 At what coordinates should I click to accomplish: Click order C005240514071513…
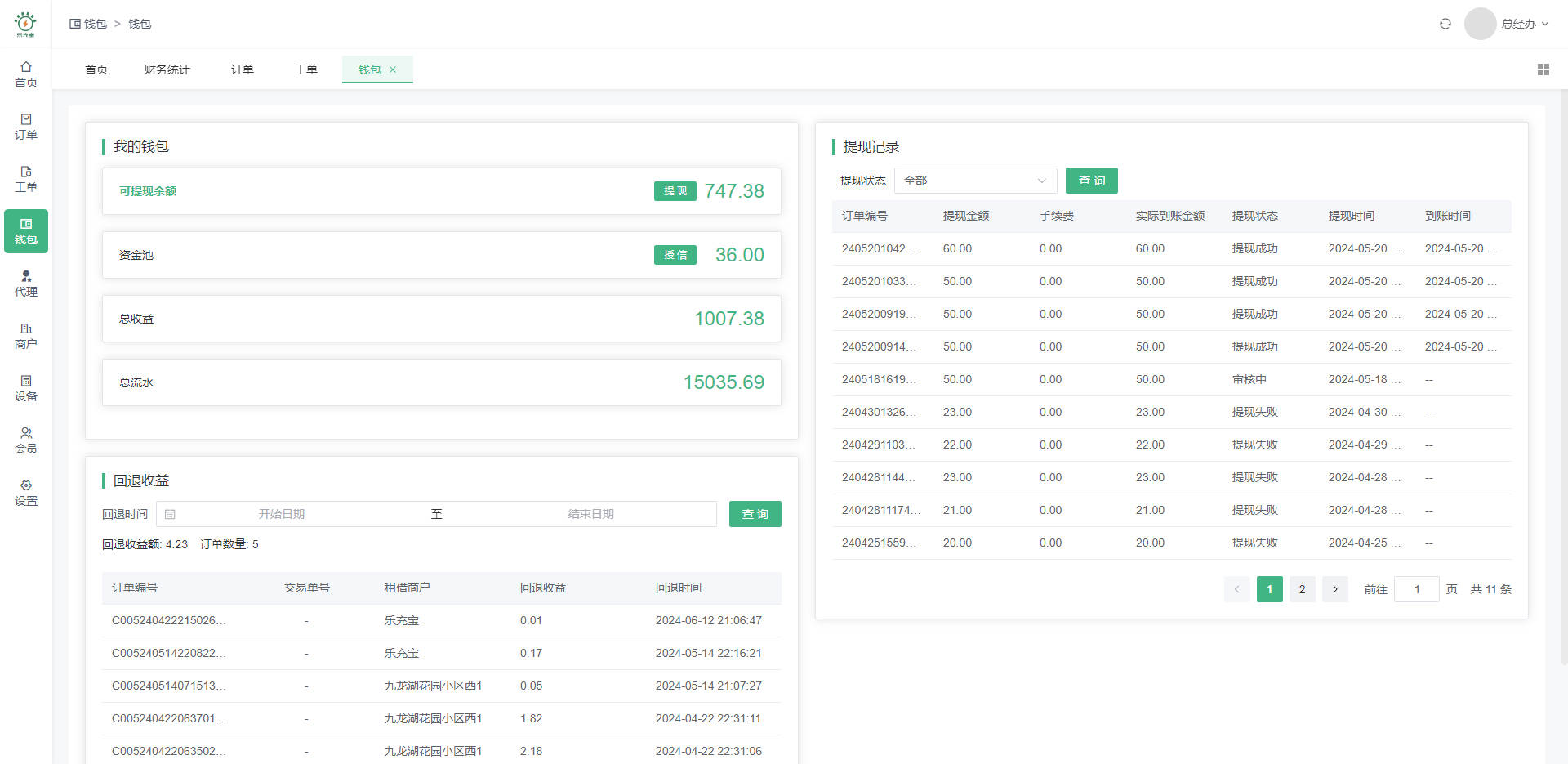pyautogui.click(x=169, y=686)
